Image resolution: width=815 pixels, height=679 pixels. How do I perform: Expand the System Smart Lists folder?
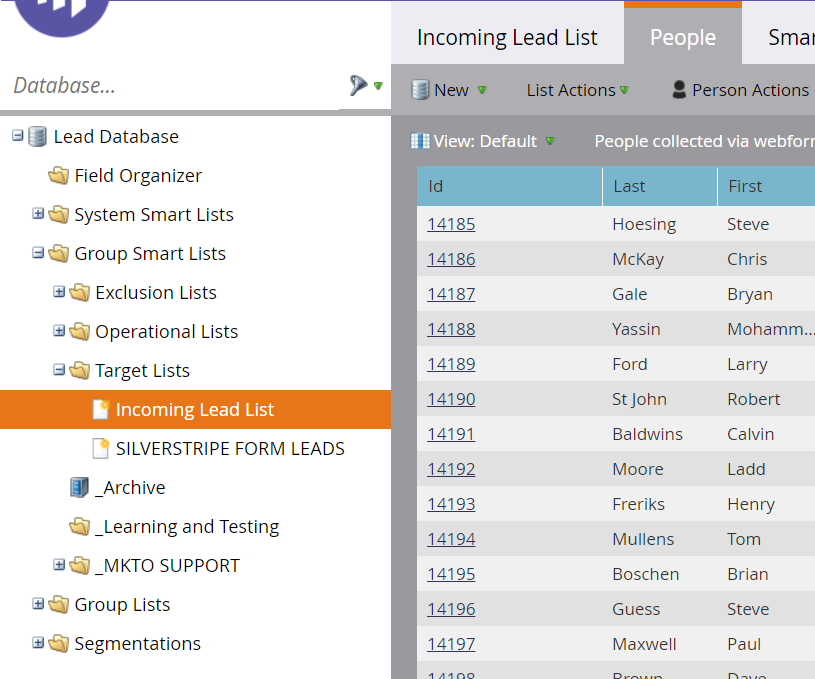[x=38, y=213]
